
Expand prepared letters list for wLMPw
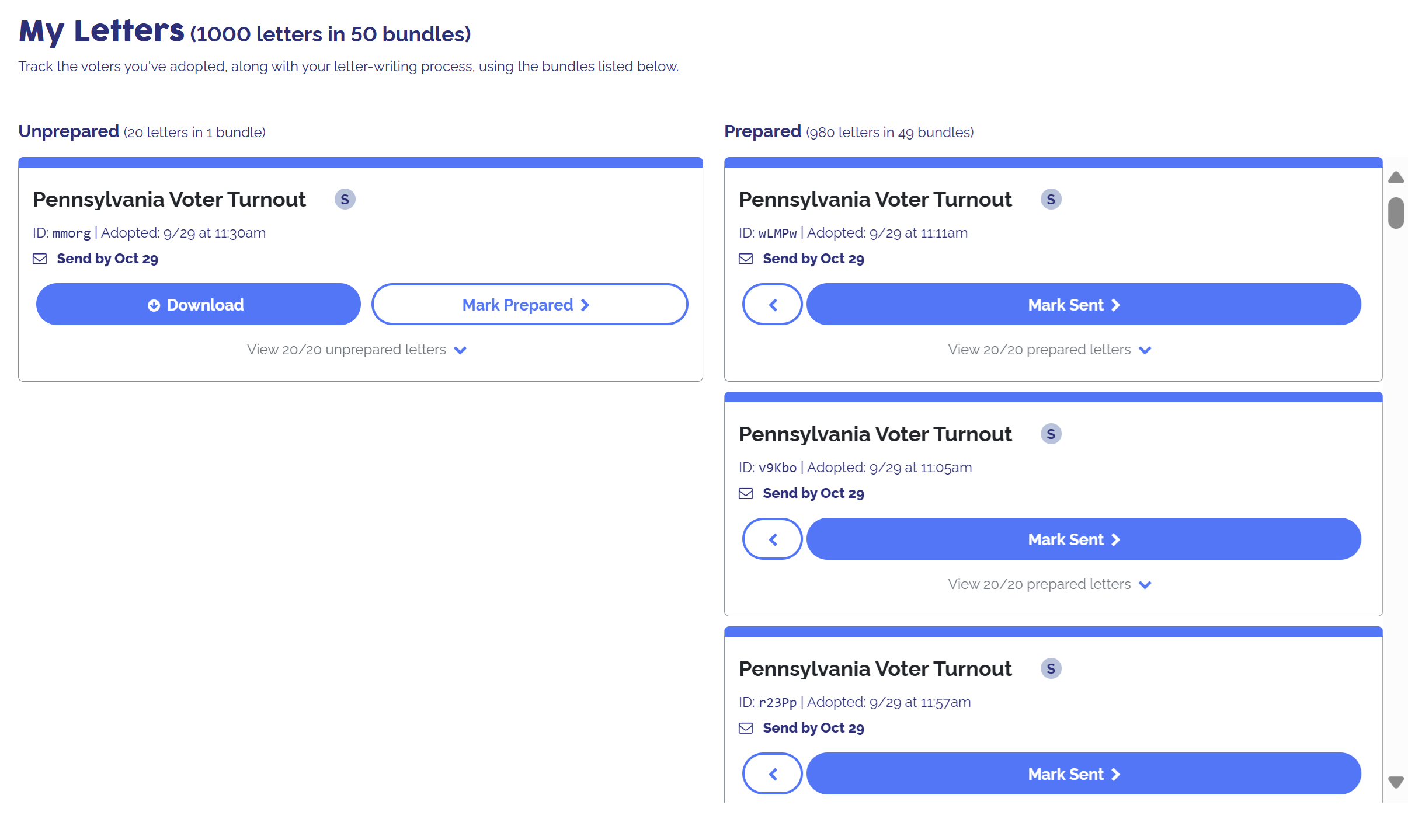1049,350
